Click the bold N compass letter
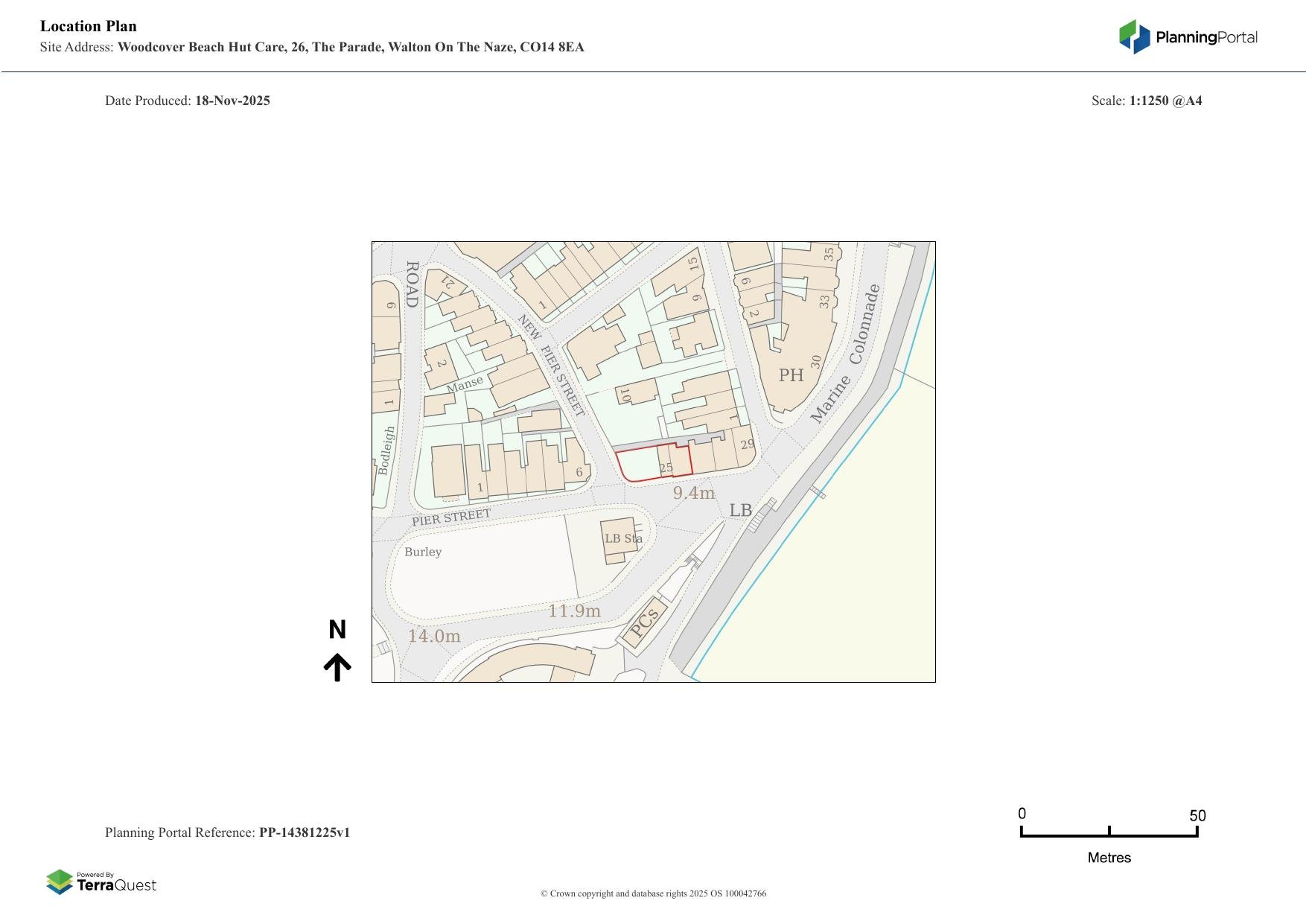 click(x=337, y=630)
